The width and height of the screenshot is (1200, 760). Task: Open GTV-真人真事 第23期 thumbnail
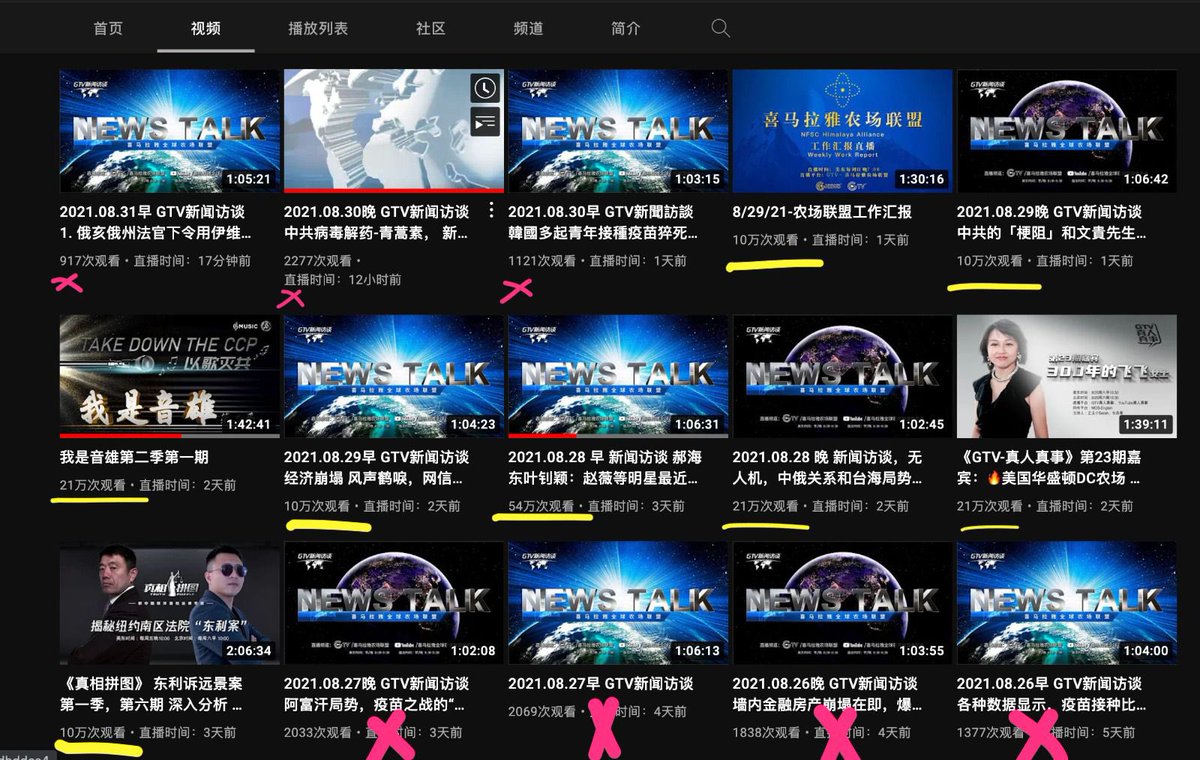pyautogui.click(x=1067, y=376)
